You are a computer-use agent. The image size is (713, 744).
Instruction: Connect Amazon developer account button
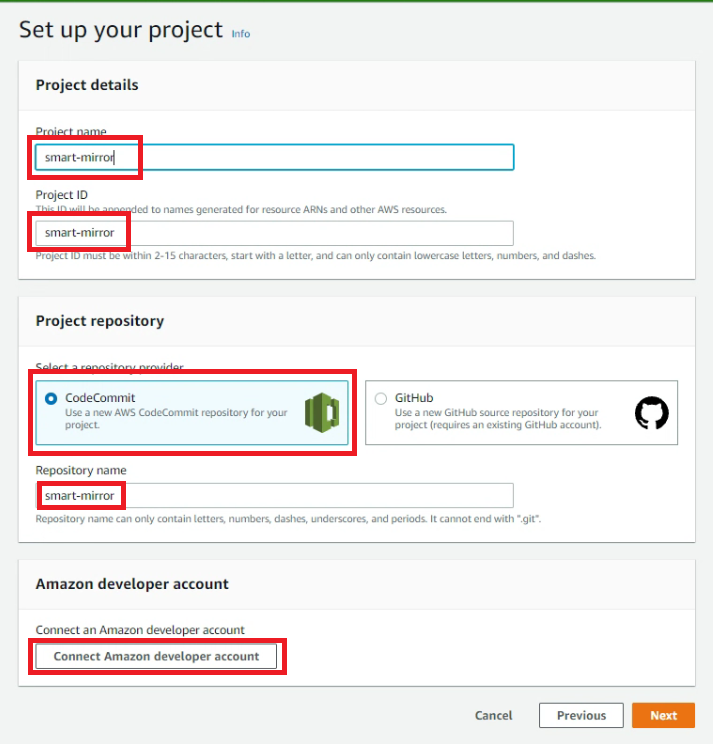point(156,656)
